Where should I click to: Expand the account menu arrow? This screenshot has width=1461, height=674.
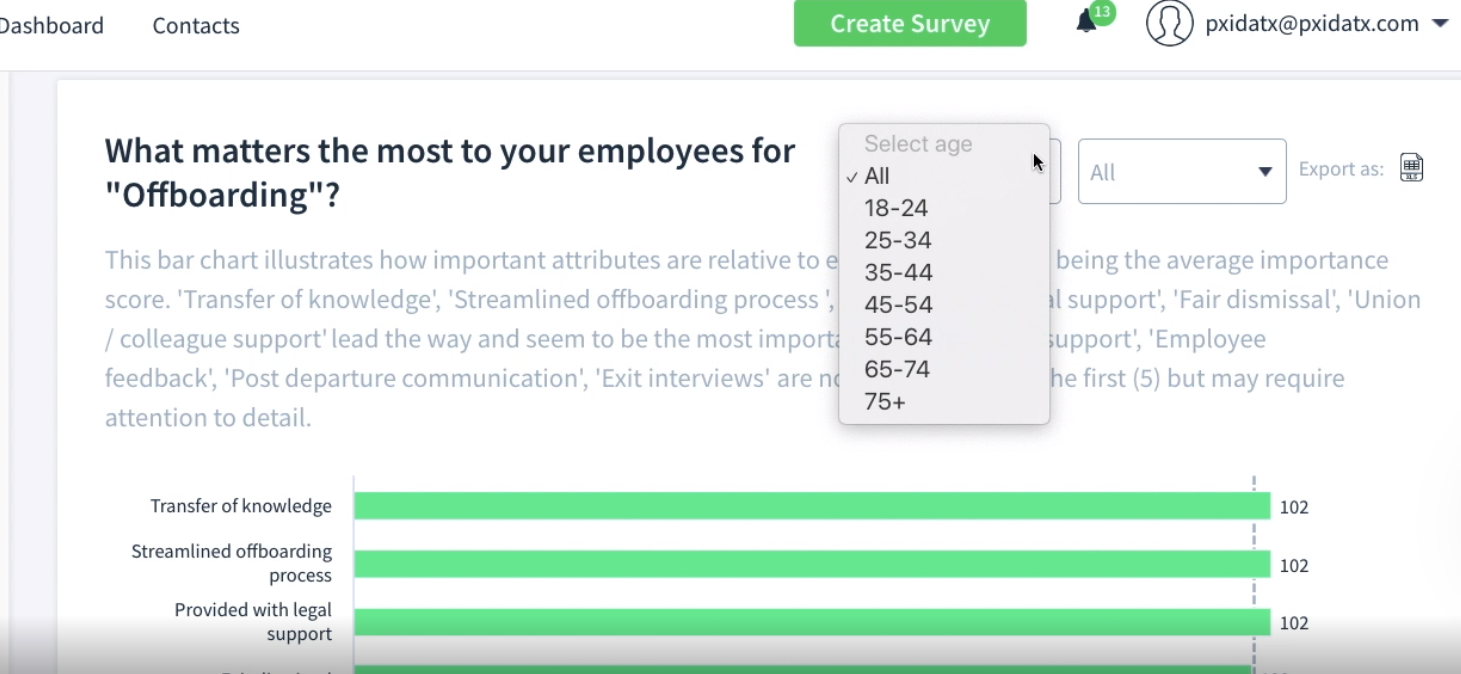(1440, 23)
